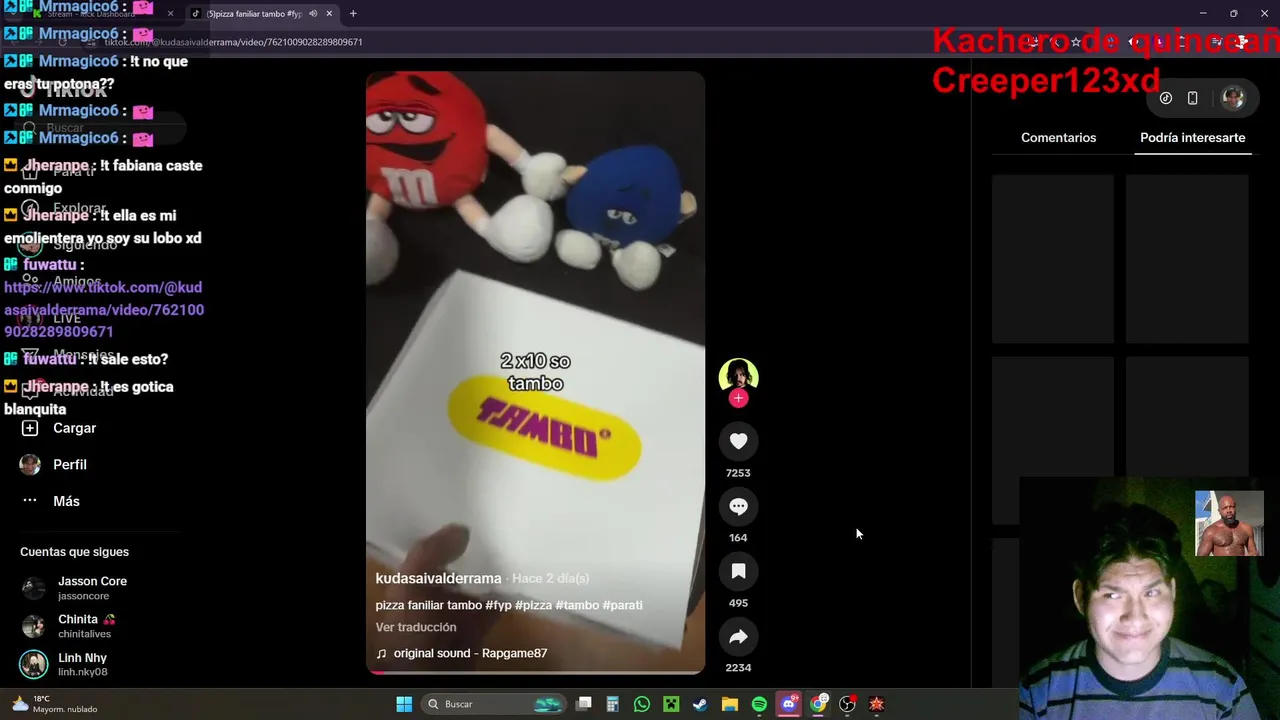1280x720 pixels.
Task: Click the TikTok link in chat overlay
Action: point(104,309)
